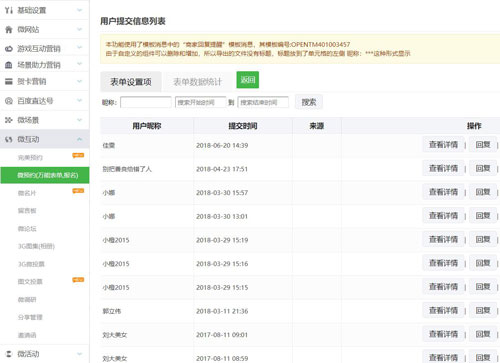Click the 别把善良给错了人 nickname cell
The height and width of the screenshot is (363, 500).
click(x=127, y=169)
